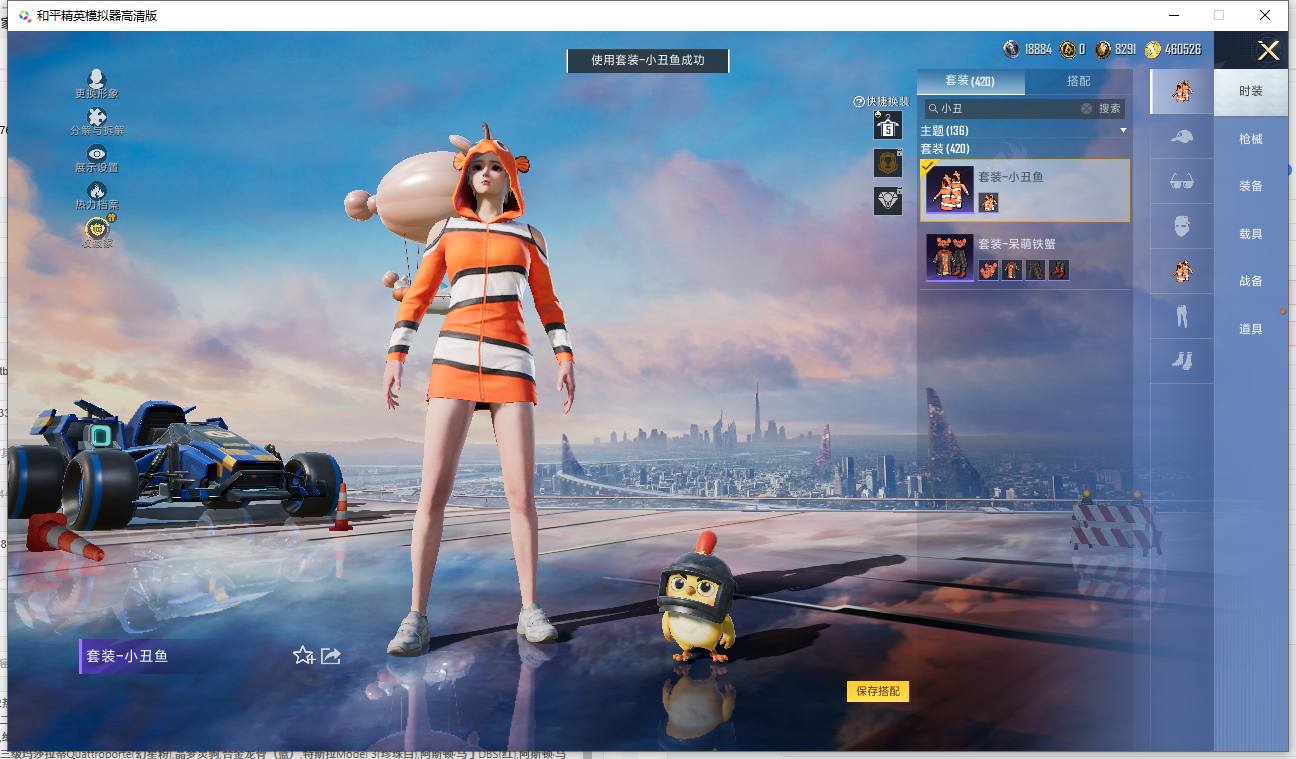The width and height of the screenshot is (1296, 759).
Task: Click the 搜索 search button
Action: tap(1110, 108)
